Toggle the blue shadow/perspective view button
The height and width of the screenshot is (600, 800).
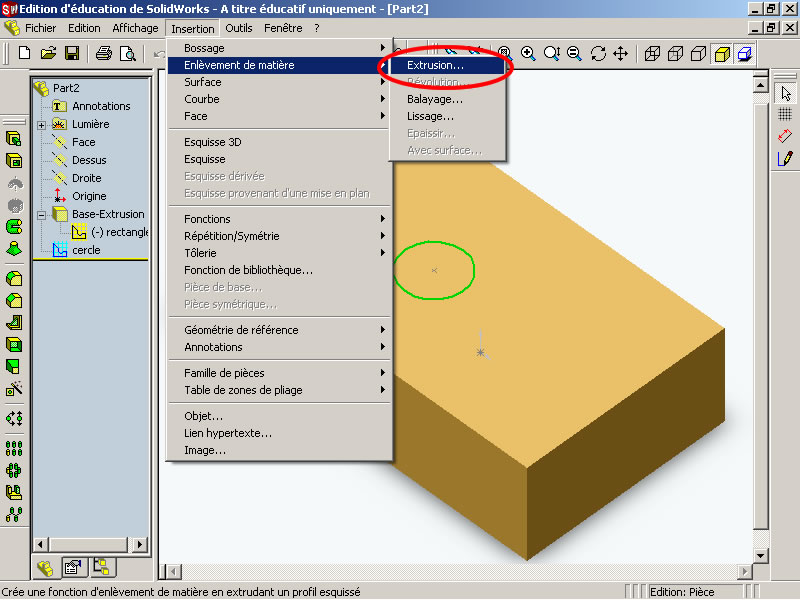745,54
